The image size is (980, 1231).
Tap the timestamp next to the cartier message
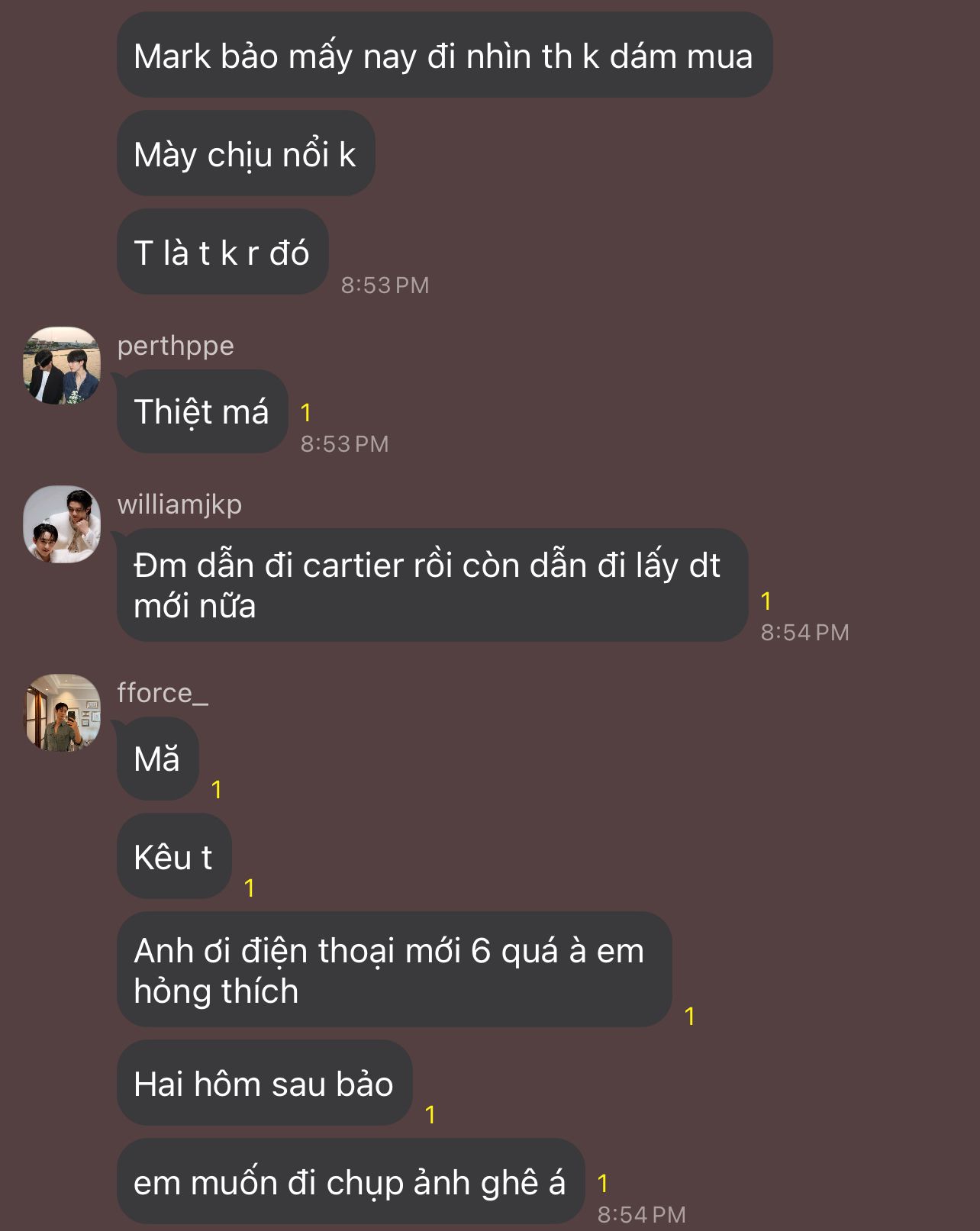pyautogui.click(x=804, y=633)
